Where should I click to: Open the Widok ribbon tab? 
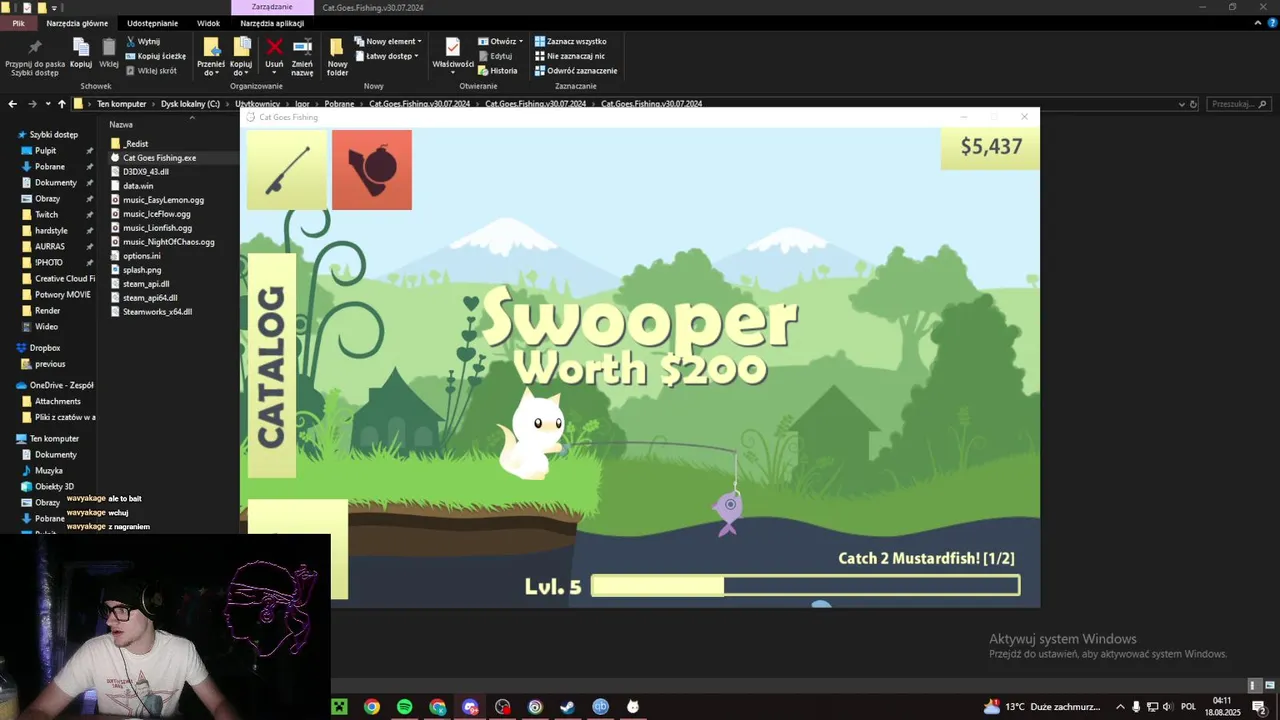click(208, 23)
